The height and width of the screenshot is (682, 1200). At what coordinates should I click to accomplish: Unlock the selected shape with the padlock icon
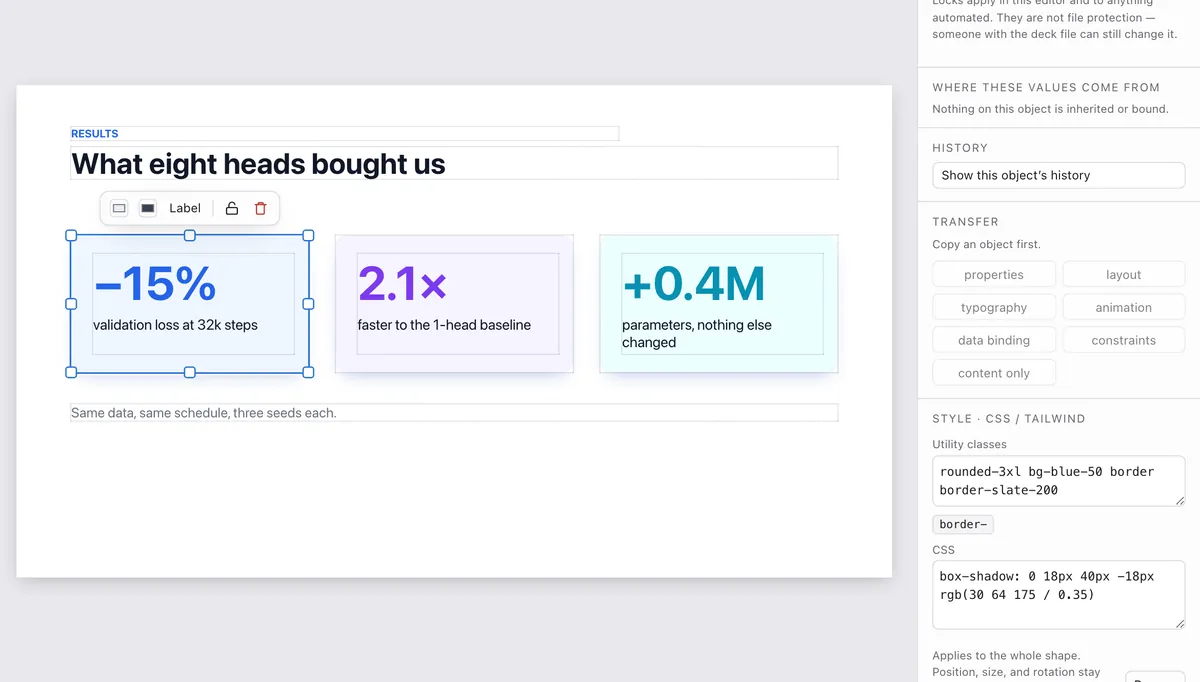[x=232, y=208]
